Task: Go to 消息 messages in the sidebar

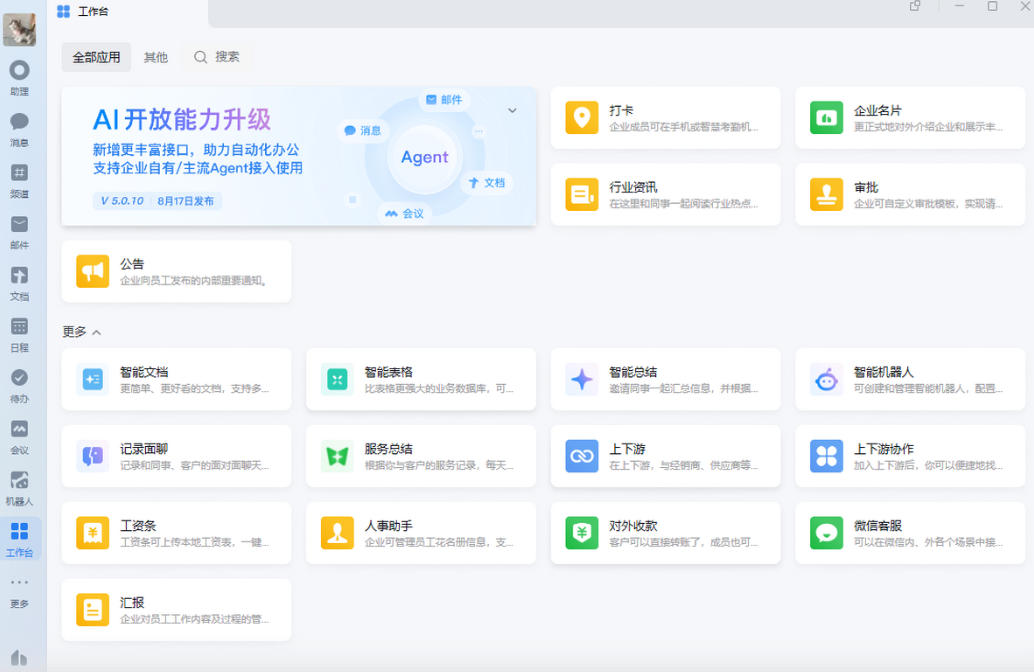Action: [19, 129]
